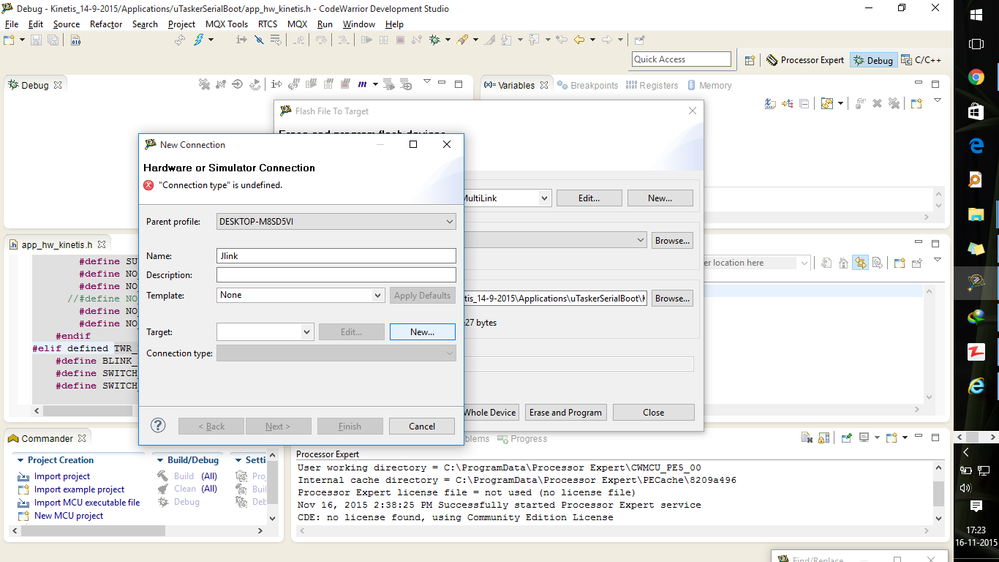Collapse the Build/Debug section in Commander
This screenshot has height=562, width=999.
[x=159, y=460]
